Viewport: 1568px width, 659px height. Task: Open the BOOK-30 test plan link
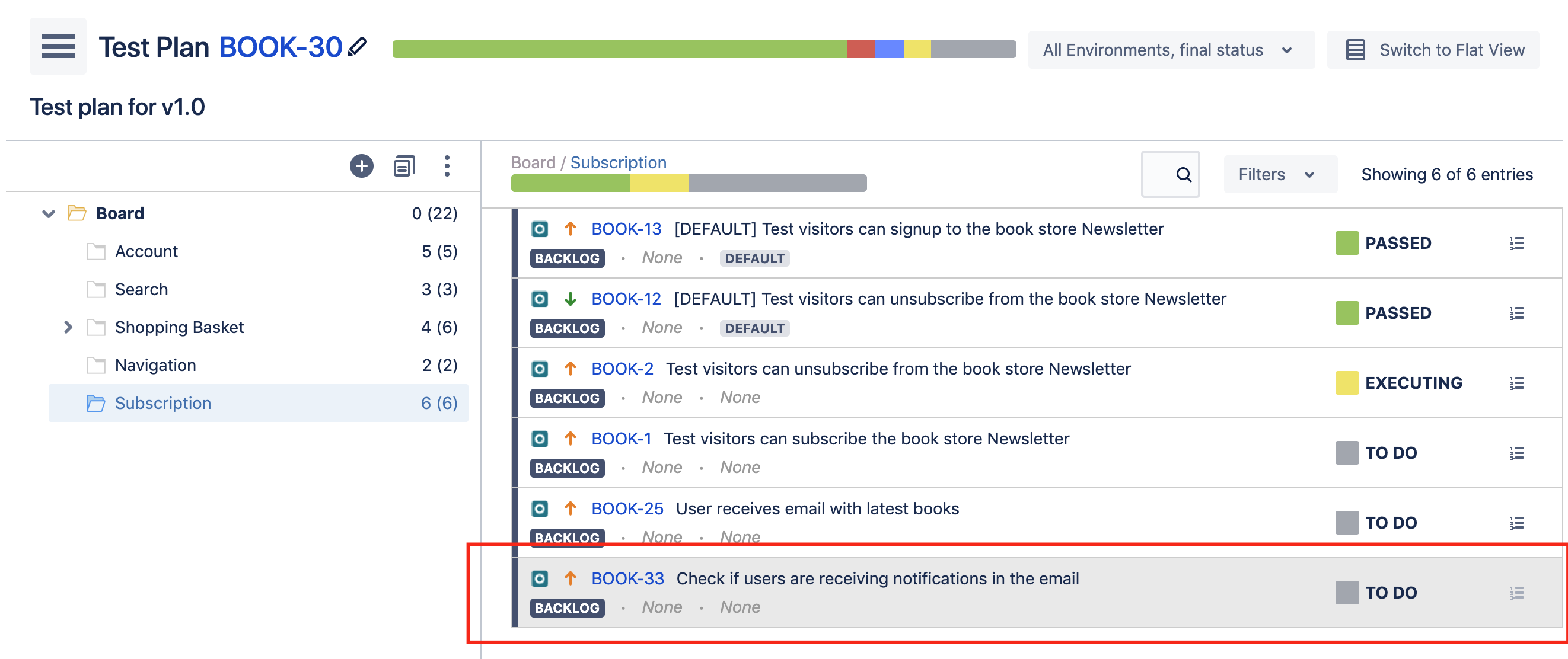[x=281, y=47]
